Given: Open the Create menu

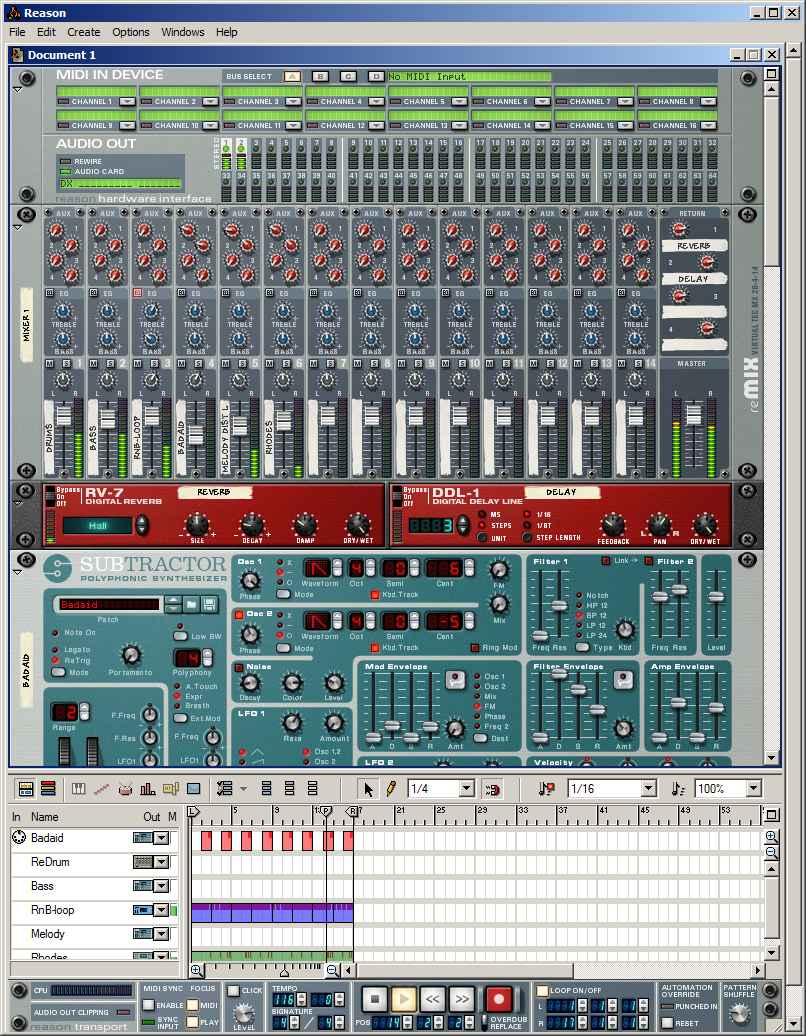Looking at the screenshot, I should [84, 32].
